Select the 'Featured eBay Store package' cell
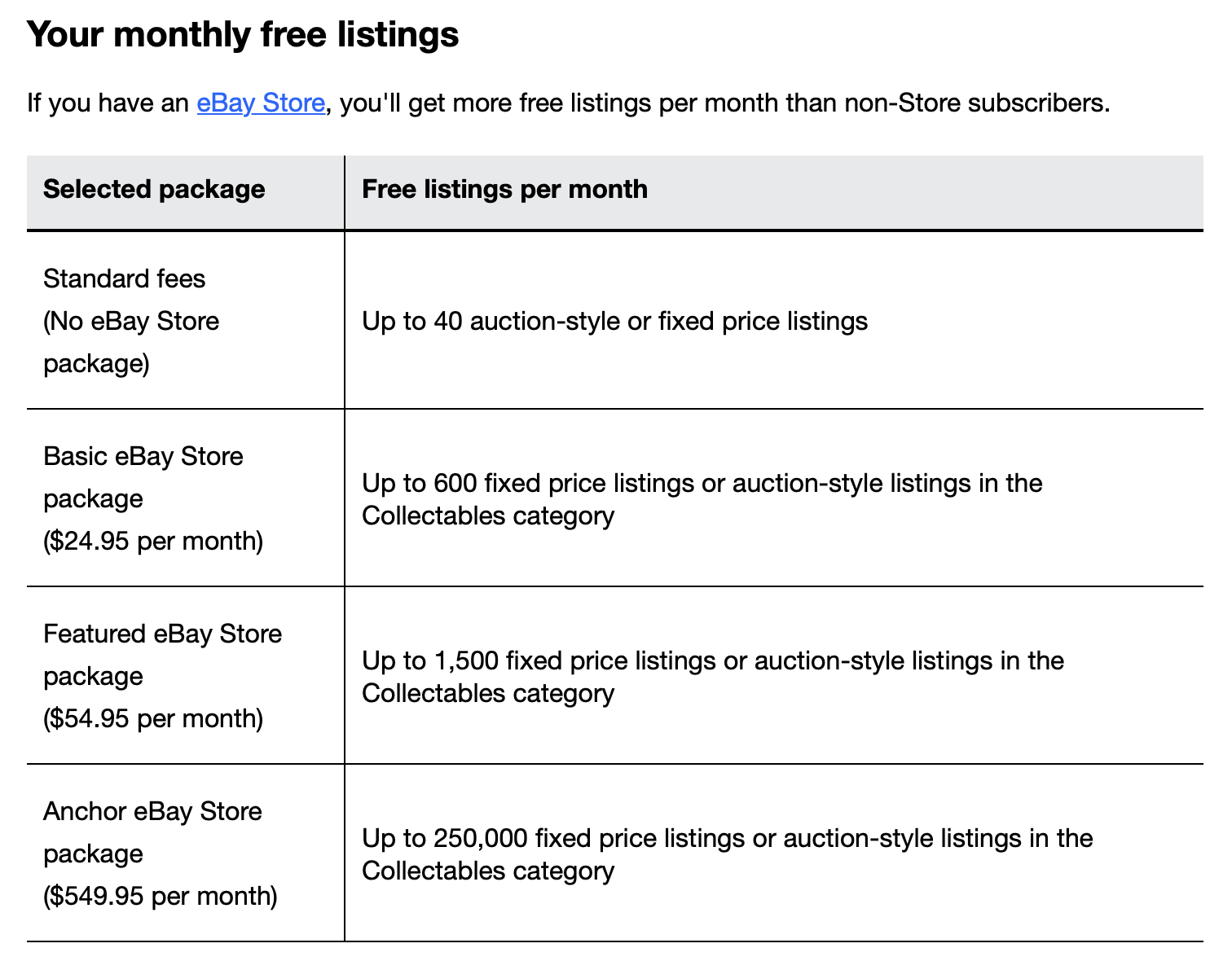 pos(186,676)
